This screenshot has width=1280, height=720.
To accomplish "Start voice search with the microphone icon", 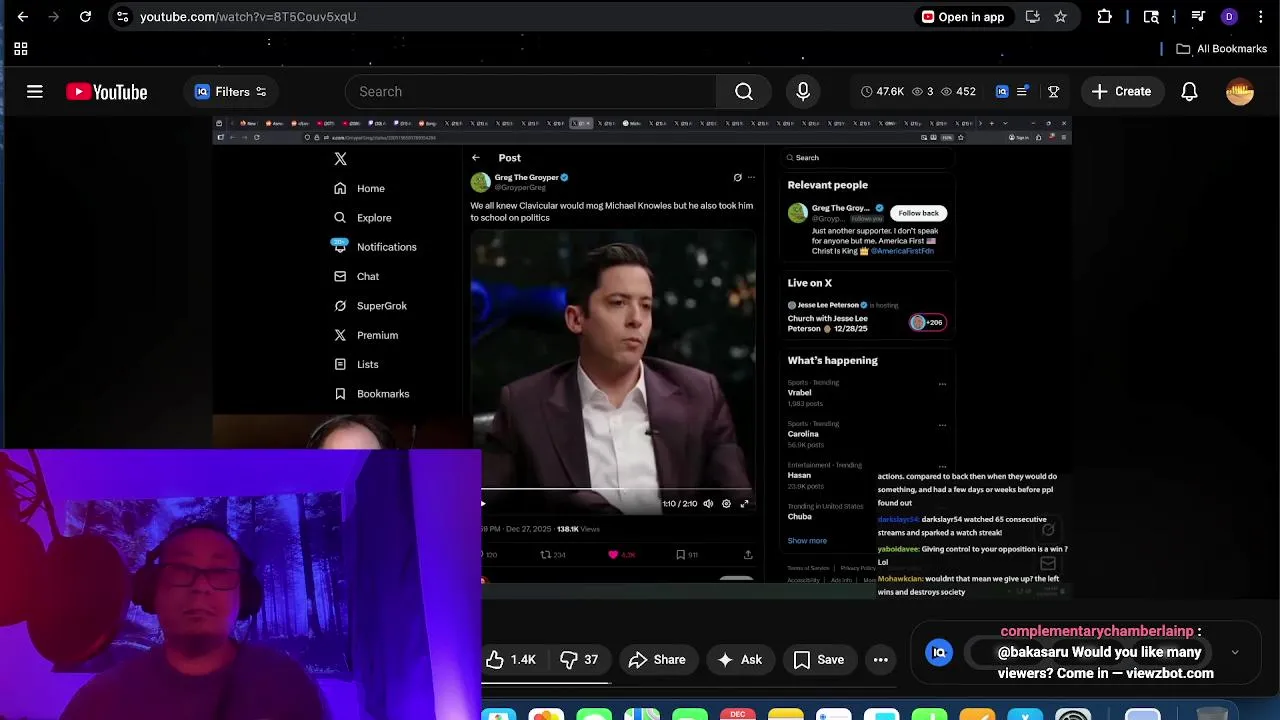I will pyautogui.click(x=803, y=92).
